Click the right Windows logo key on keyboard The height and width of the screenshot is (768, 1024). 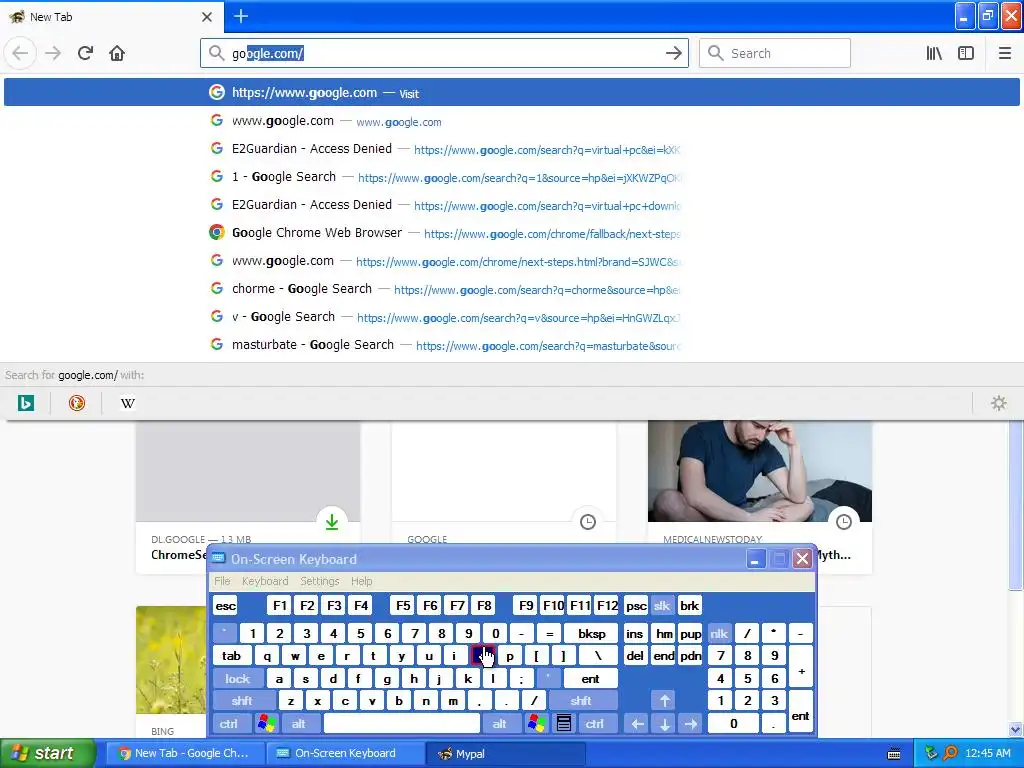[x=537, y=724]
